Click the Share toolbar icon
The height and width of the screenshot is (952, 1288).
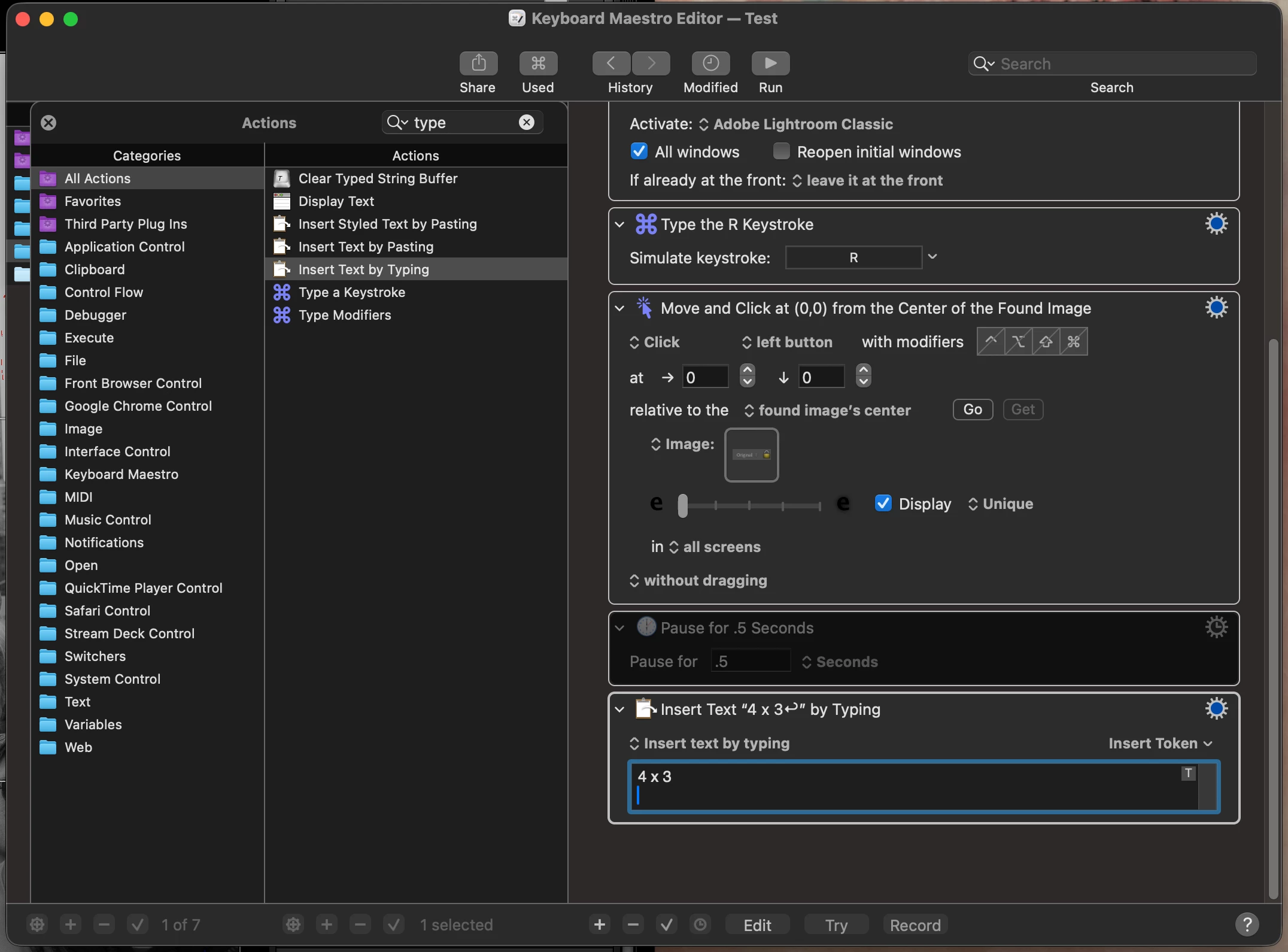(x=478, y=63)
